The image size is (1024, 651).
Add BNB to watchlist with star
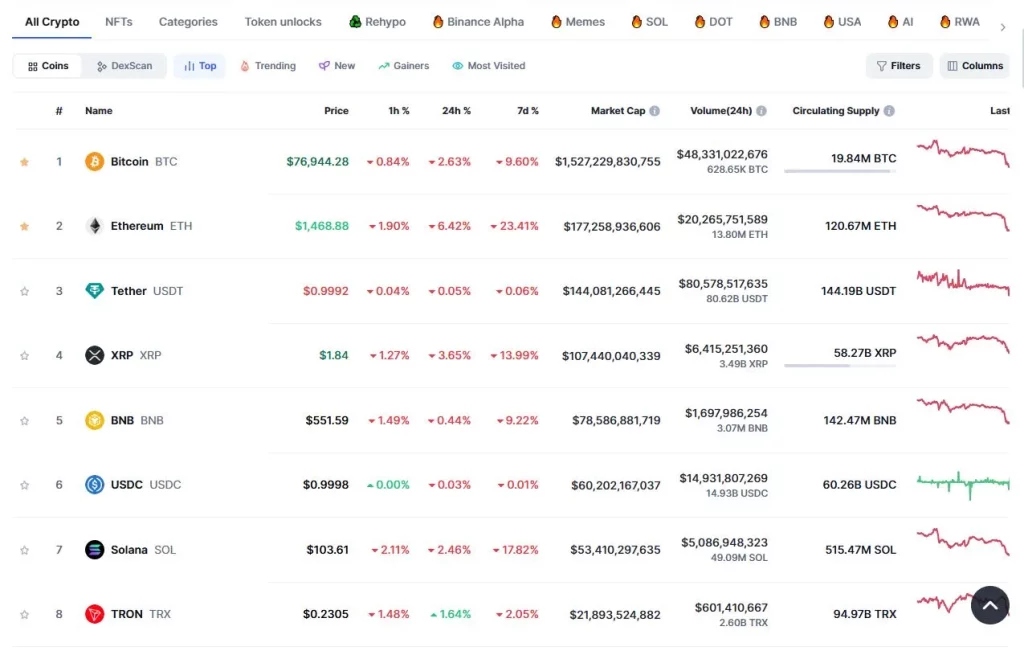click(24, 421)
